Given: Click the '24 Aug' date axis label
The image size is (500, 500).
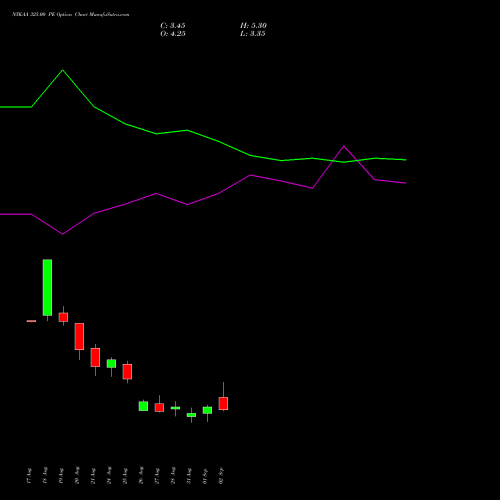Looking at the screenshot, I should point(109,476).
